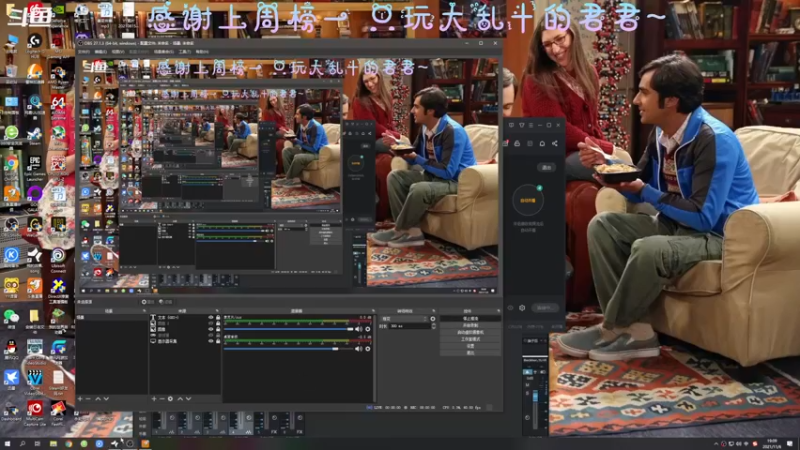Move selected source down in Sources panel
The image size is (800, 450).
(x=188, y=399)
